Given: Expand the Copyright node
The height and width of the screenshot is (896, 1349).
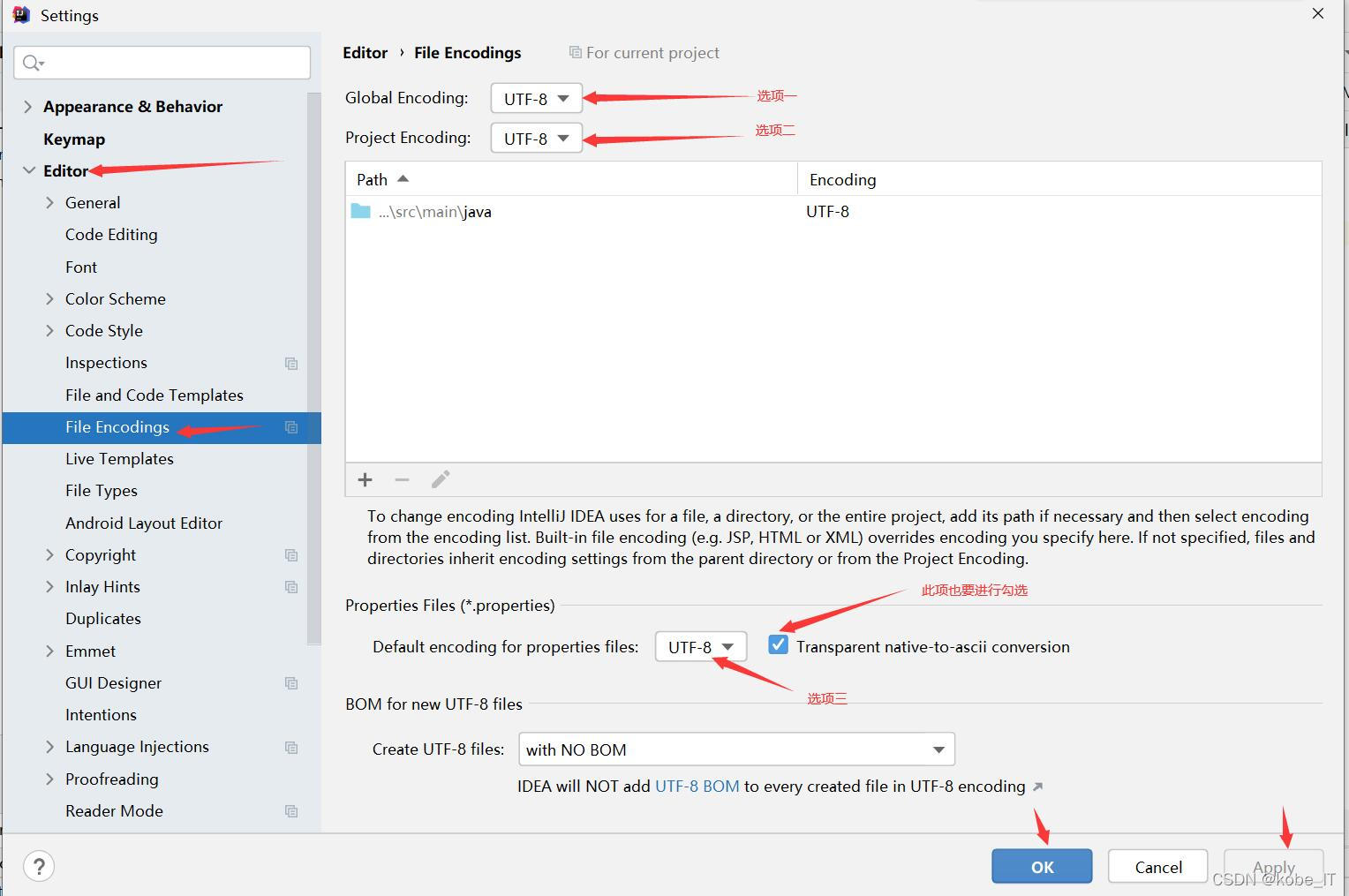Looking at the screenshot, I should [49, 554].
